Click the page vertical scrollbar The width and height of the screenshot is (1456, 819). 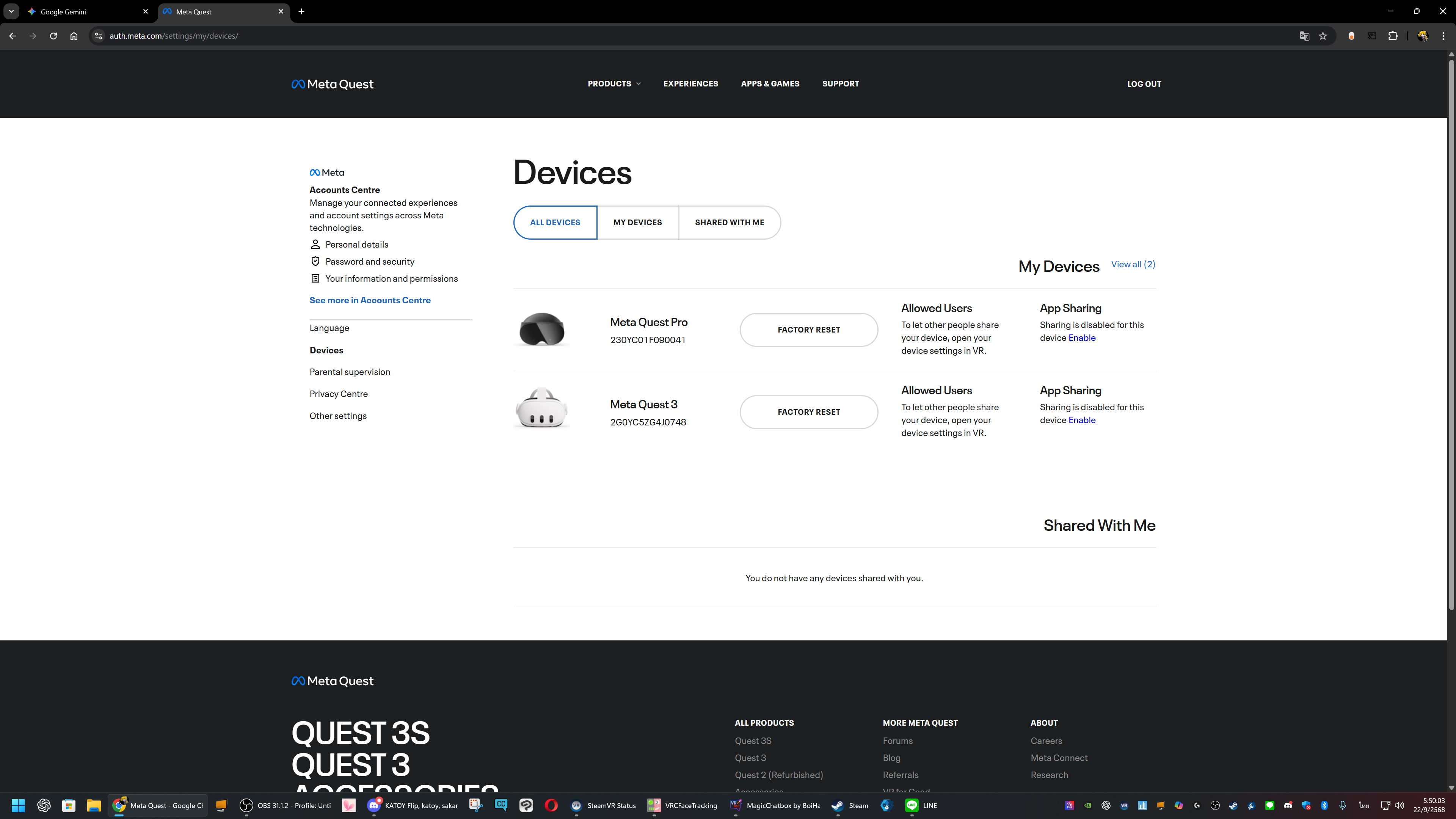1451,334
